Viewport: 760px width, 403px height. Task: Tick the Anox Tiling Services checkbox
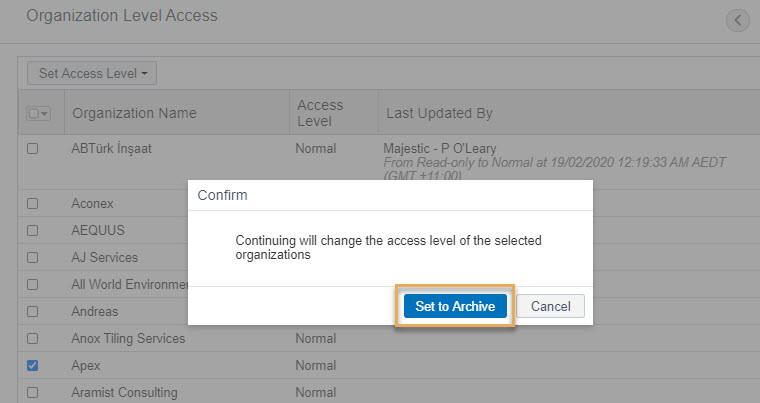tap(32, 338)
